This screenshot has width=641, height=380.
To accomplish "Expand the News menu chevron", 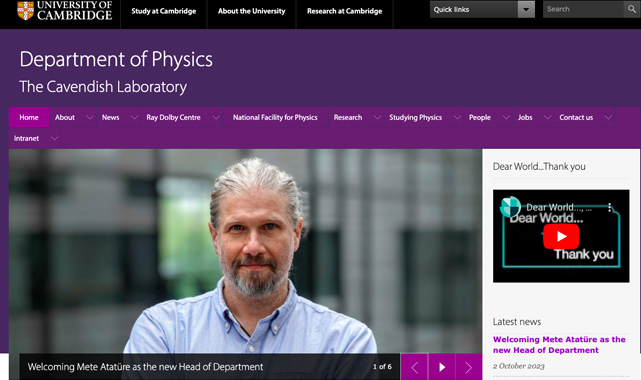I will (x=134, y=118).
